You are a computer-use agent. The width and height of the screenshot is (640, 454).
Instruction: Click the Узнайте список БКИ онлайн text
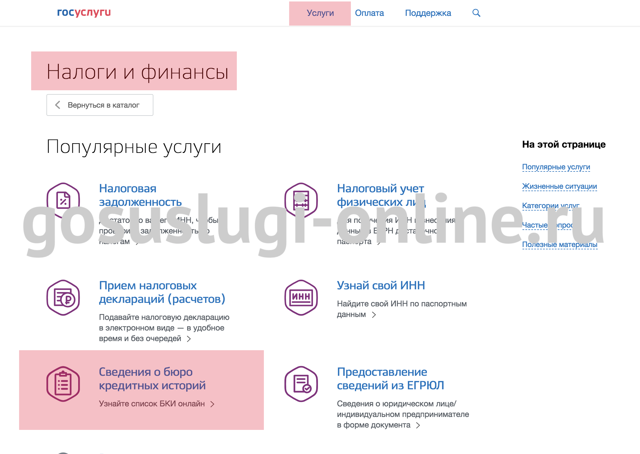152,404
